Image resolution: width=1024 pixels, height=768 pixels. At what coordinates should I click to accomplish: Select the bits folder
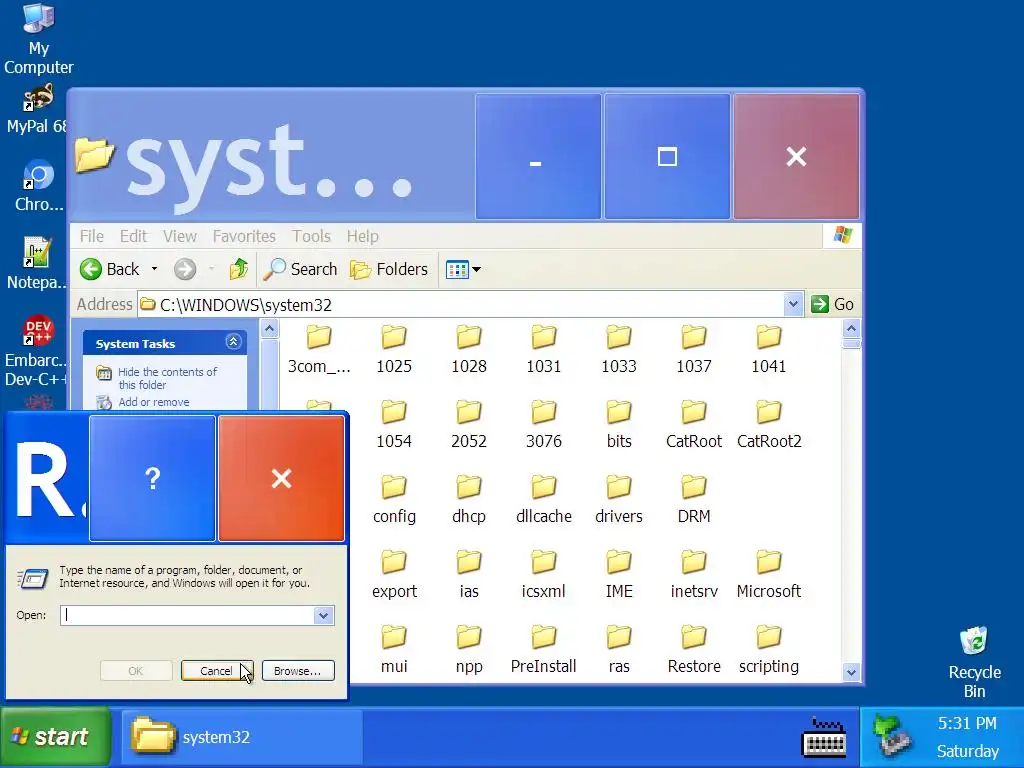tap(618, 425)
